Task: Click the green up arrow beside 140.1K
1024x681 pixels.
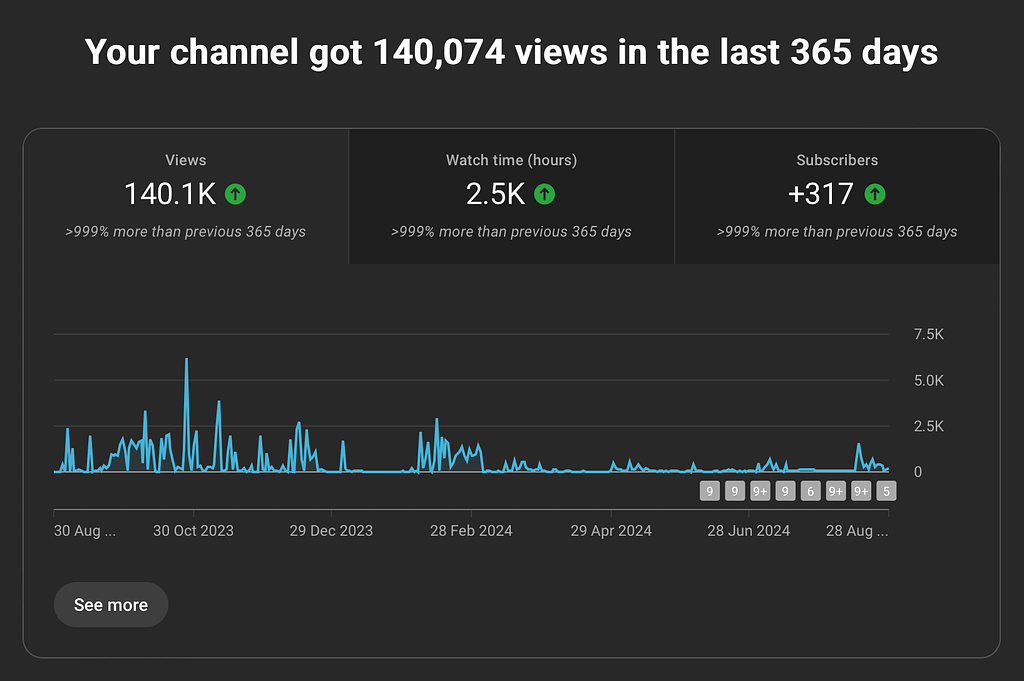Action: pyautogui.click(x=235, y=194)
